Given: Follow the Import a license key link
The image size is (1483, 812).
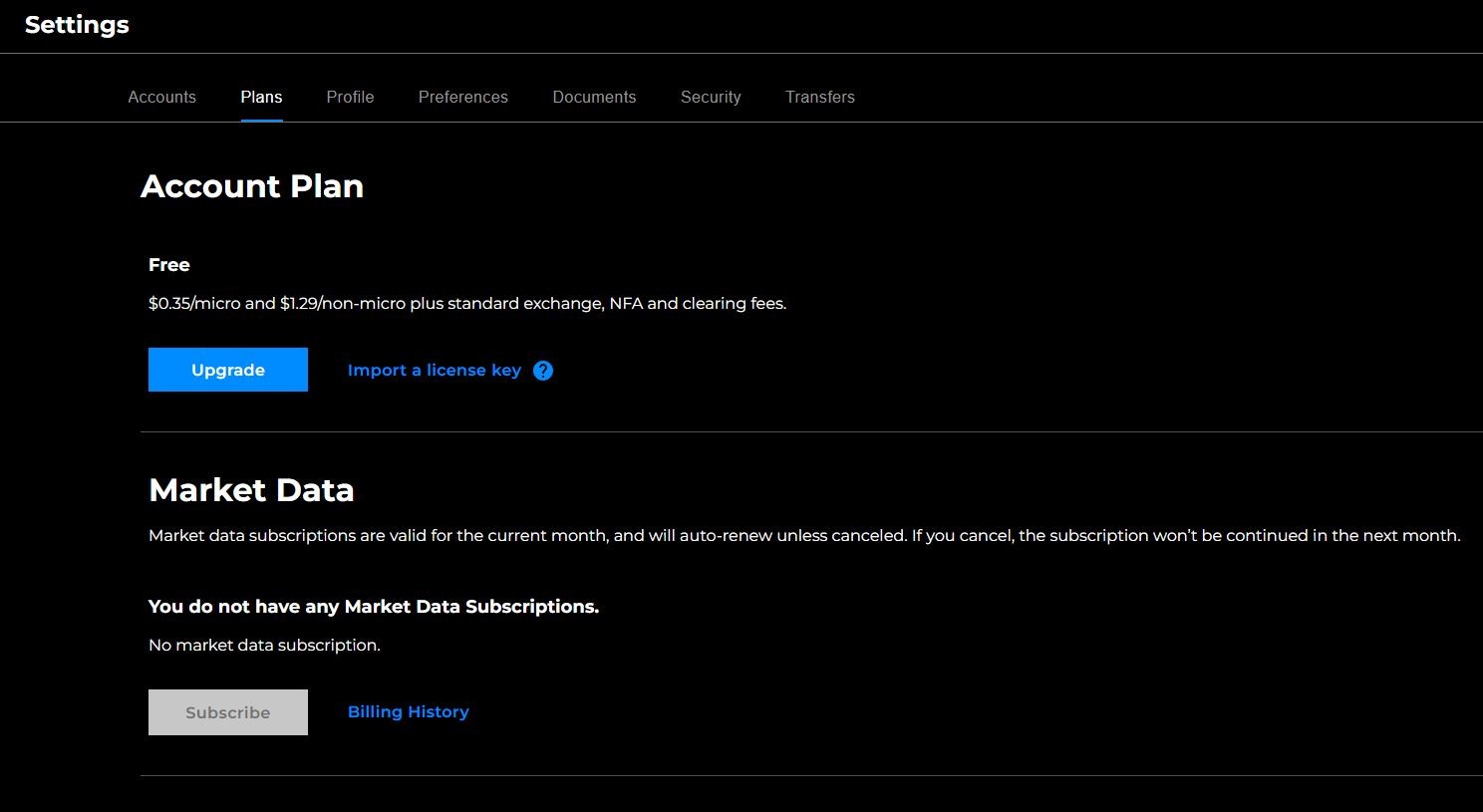Looking at the screenshot, I should (x=435, y=371).
